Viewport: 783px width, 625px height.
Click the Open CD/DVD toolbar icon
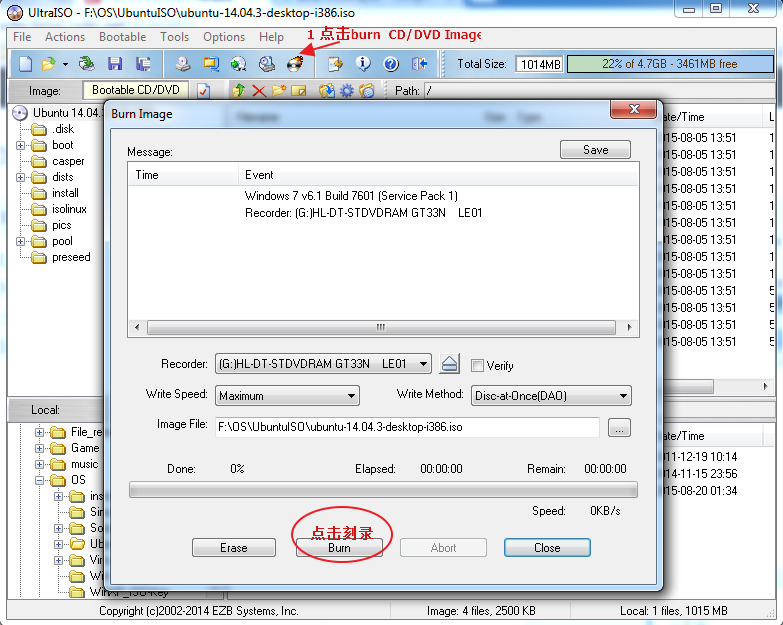(x=87, y=63)
